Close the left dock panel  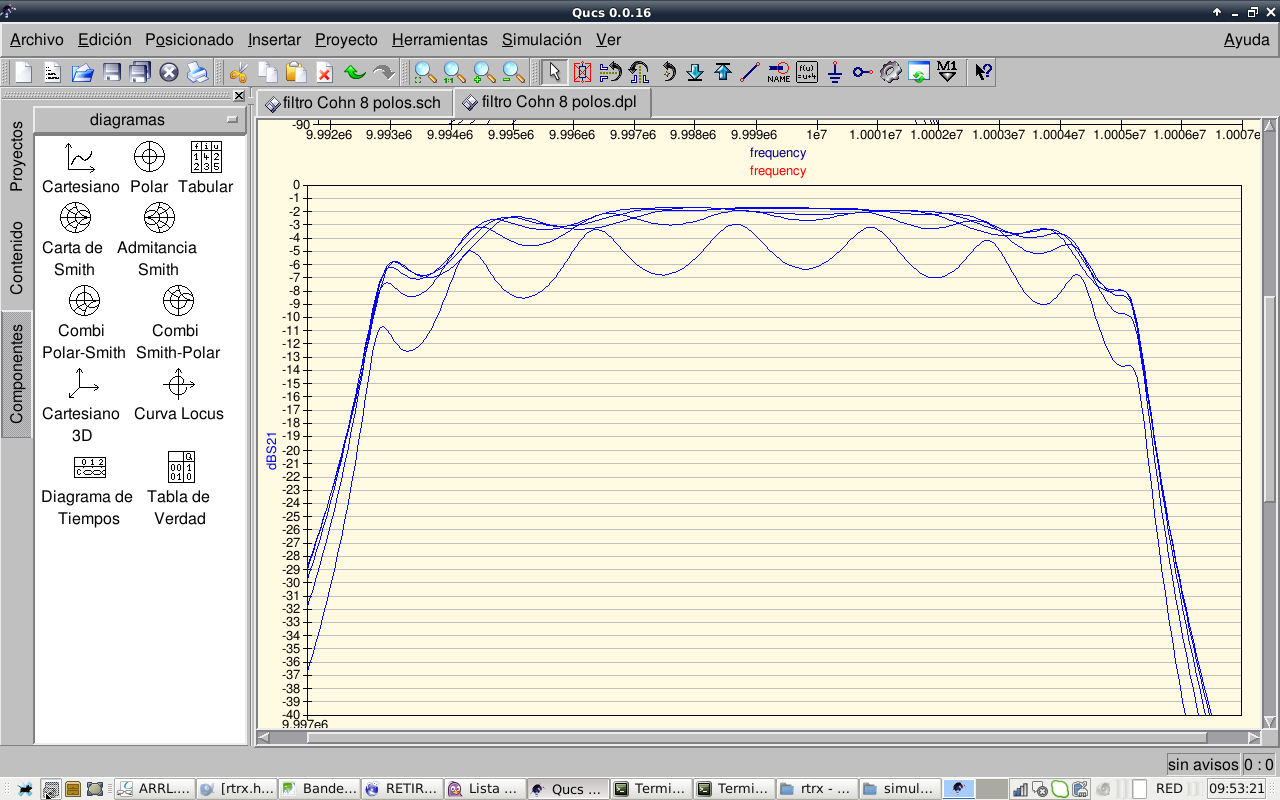pos(239,96)
